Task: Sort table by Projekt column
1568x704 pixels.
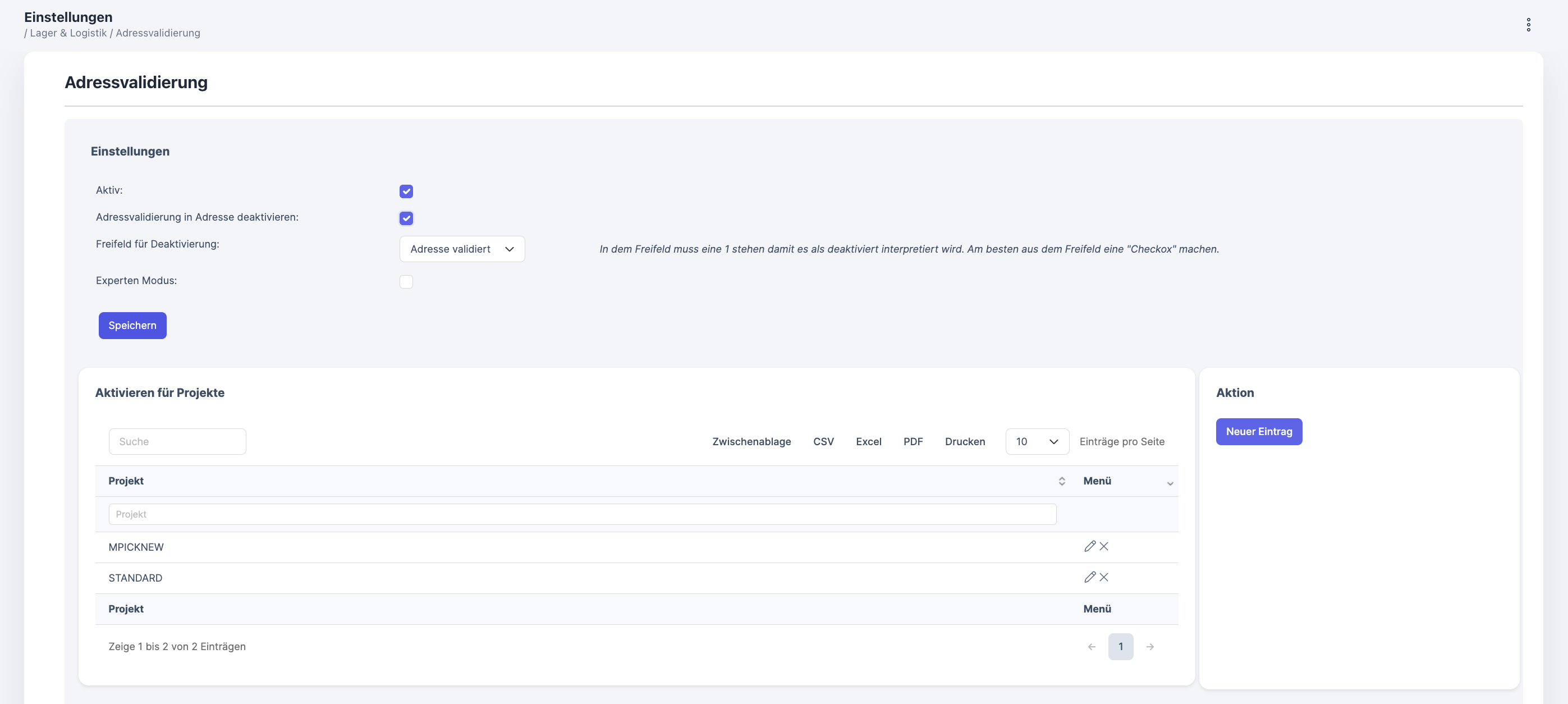Action: [x=1062, y=481]
